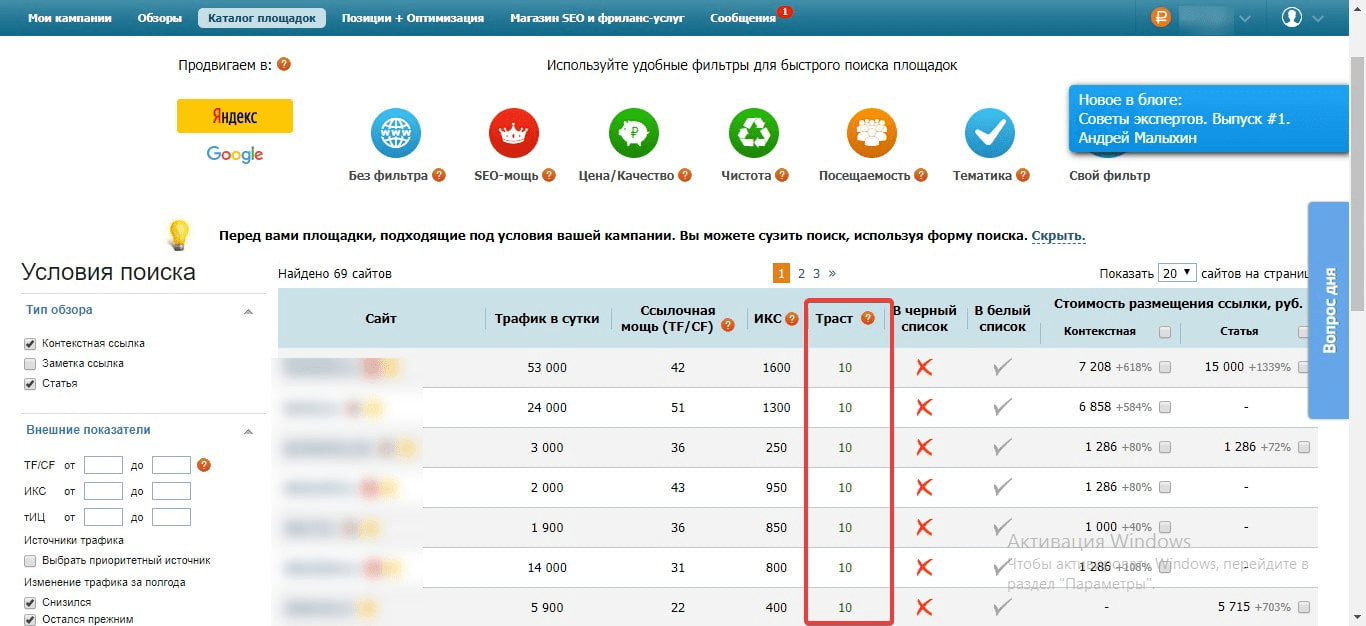This screenshot has height=626, width=1366.
Task: Choose the SEO-мощь crown filter icon
Action: (513, 133)
